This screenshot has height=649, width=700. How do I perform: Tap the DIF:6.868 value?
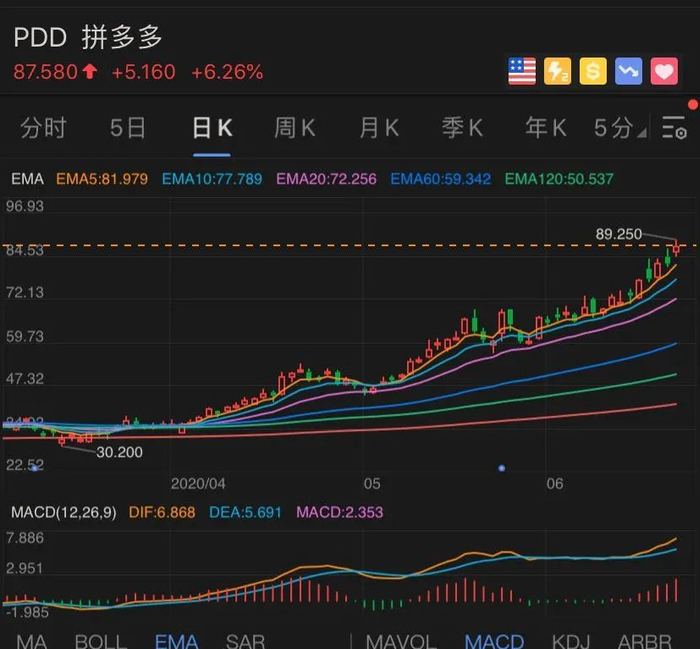click(162, 512)
